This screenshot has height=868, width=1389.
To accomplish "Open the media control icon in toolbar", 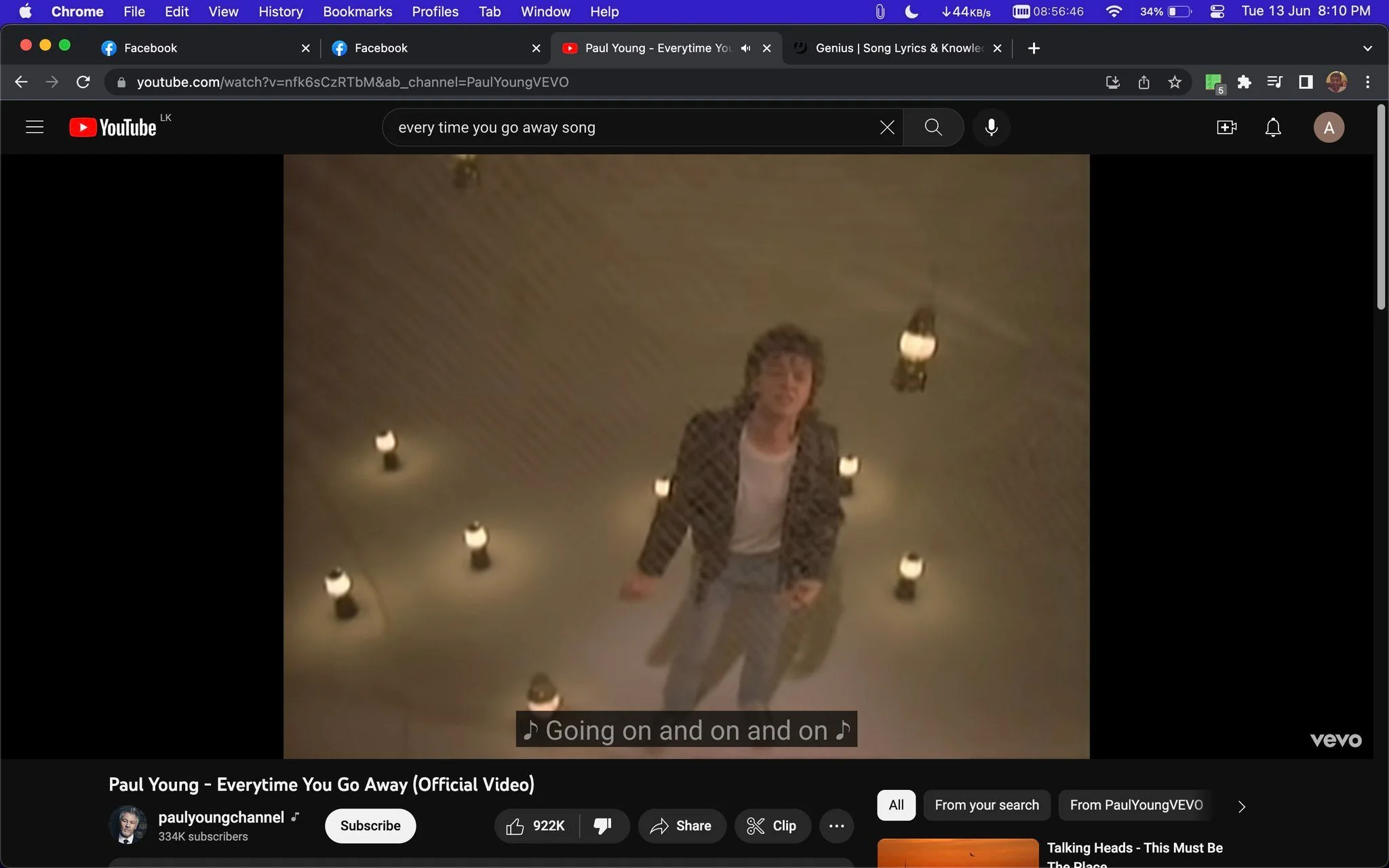I will click(x=1274, y=82).
